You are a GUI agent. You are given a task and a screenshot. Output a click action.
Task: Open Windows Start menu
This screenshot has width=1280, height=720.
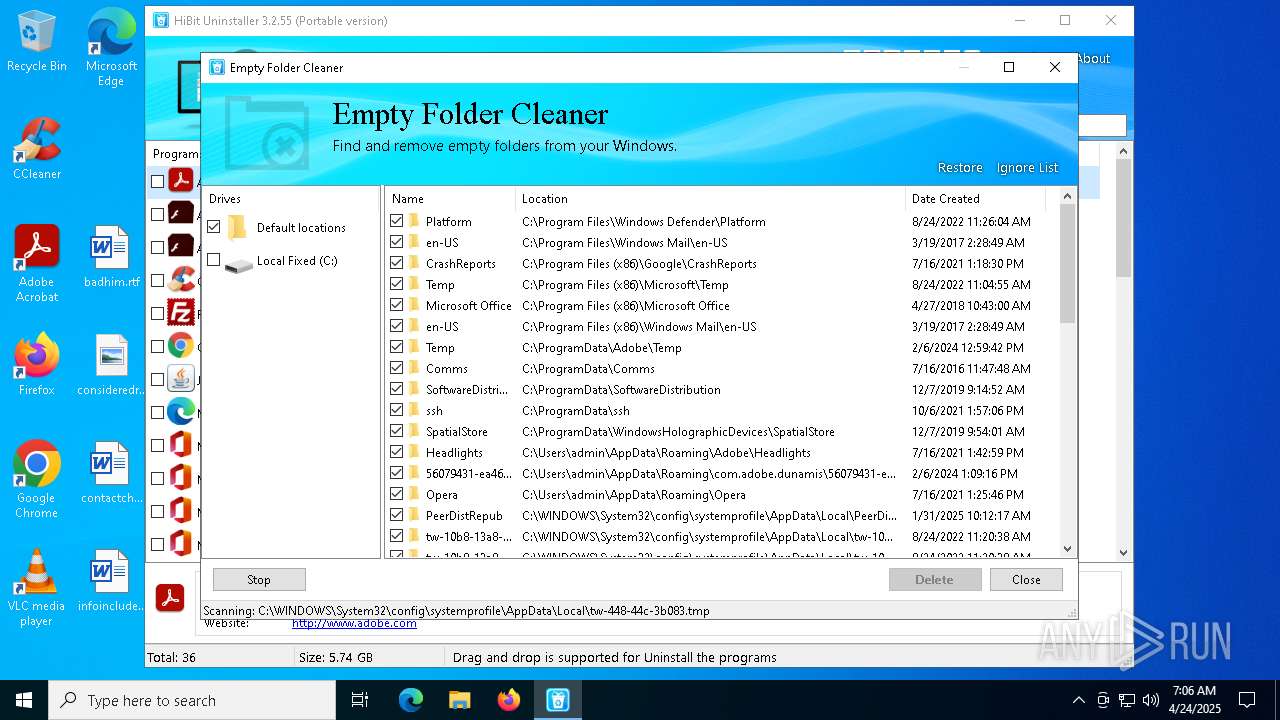[23, 700]
